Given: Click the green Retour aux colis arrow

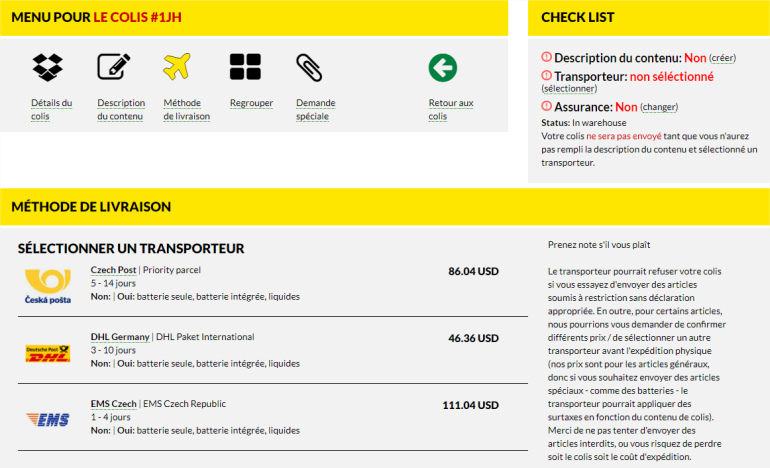Looking at the screenshot, I should [x=443, y=68].
